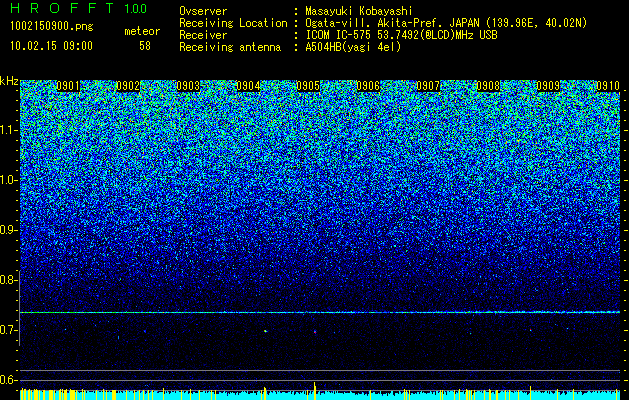Click the 'Ovserver' field label
Screen dimensions: 629x400
203,11
